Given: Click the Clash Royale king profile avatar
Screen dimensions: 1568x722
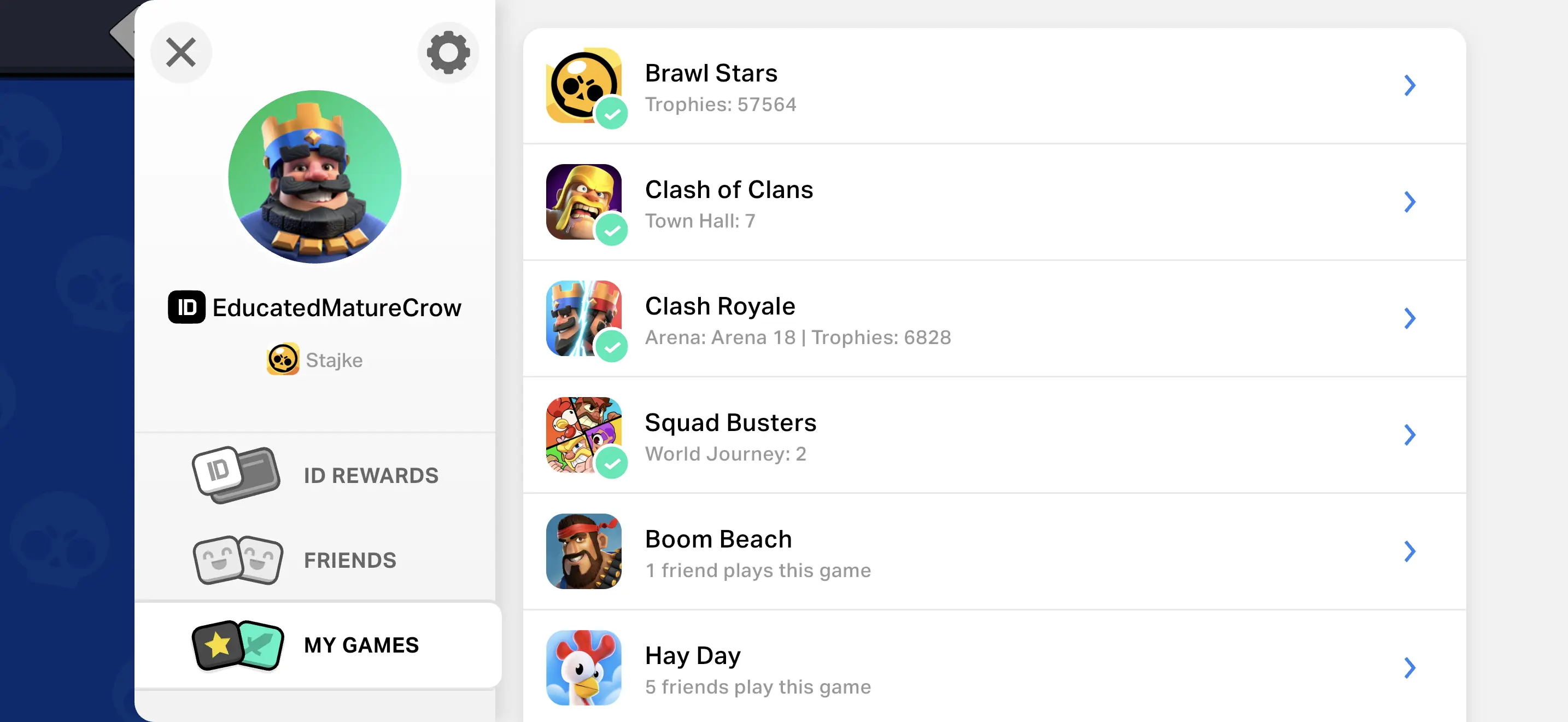Looking at the screenshot, I should (x=315, y=177).
